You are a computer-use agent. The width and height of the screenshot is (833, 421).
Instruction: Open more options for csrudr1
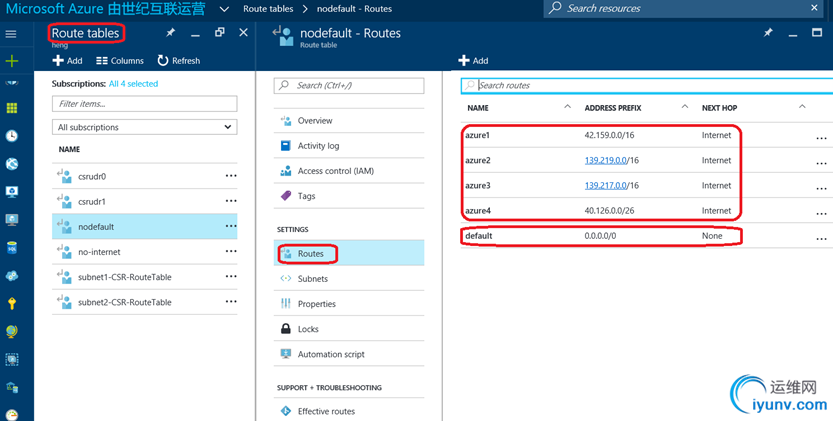point(231,201)
